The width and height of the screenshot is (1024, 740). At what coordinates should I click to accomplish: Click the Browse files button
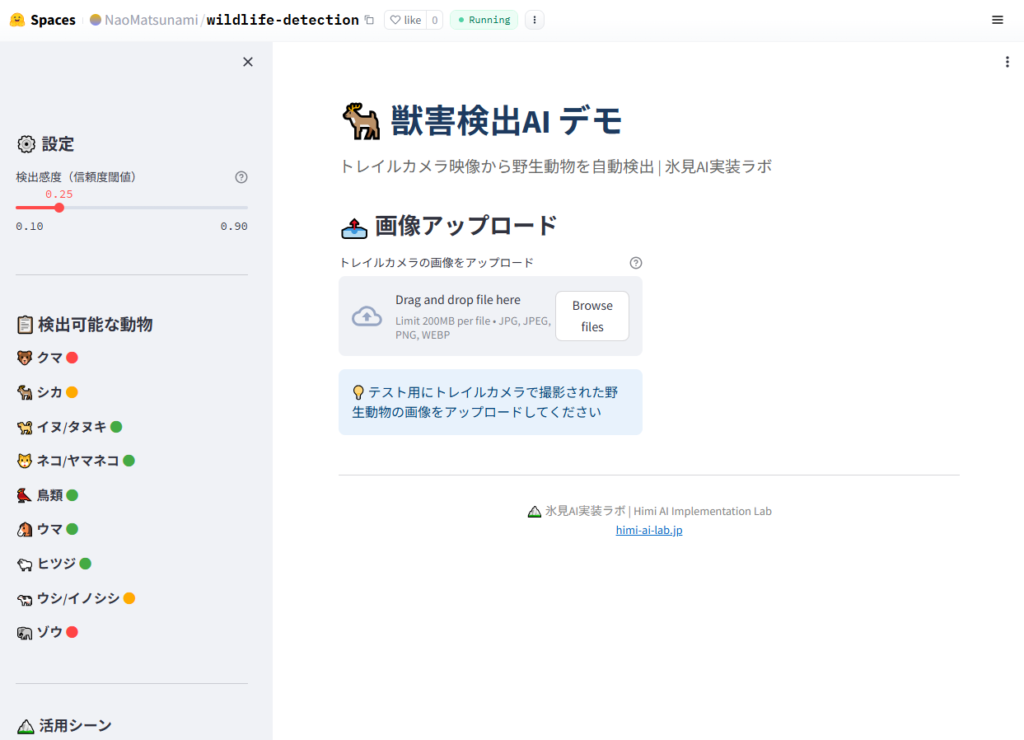tap(592, 316)
